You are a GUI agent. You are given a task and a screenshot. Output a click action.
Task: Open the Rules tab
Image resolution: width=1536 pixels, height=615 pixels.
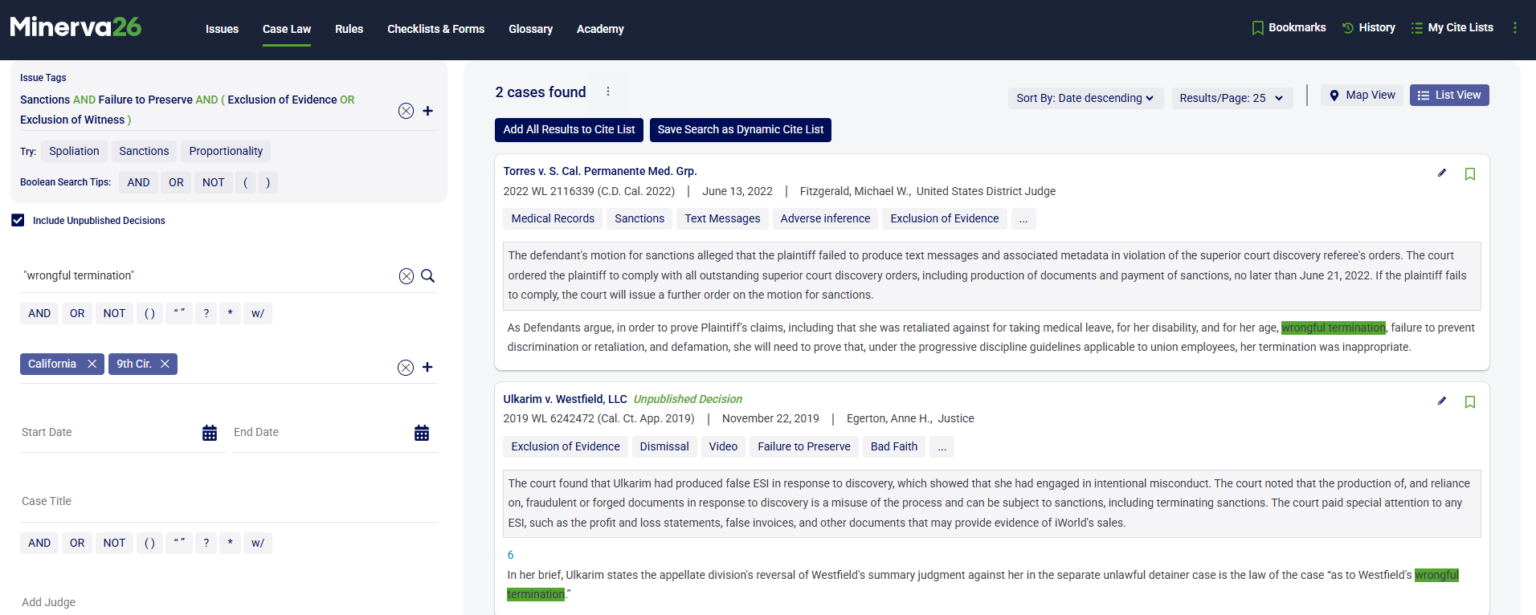click(349, 29)
